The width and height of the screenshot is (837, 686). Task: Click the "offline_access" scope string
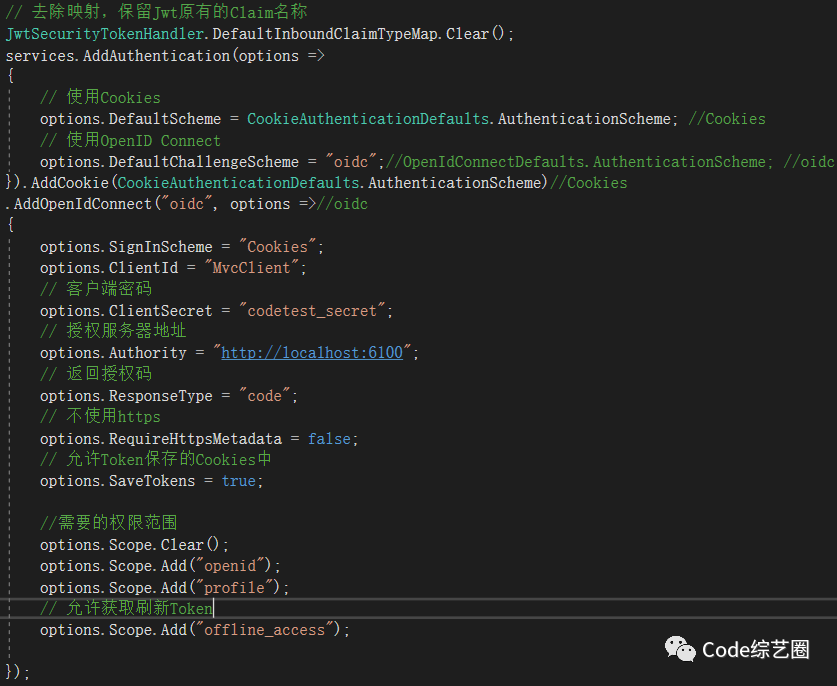[x=264, y=630]
